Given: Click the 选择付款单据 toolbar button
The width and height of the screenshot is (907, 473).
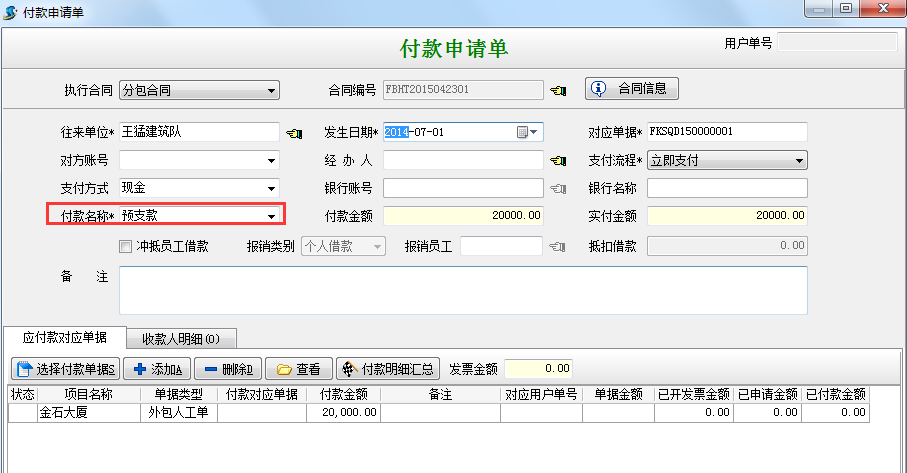Looking at the screenshot, I should 66,369.
